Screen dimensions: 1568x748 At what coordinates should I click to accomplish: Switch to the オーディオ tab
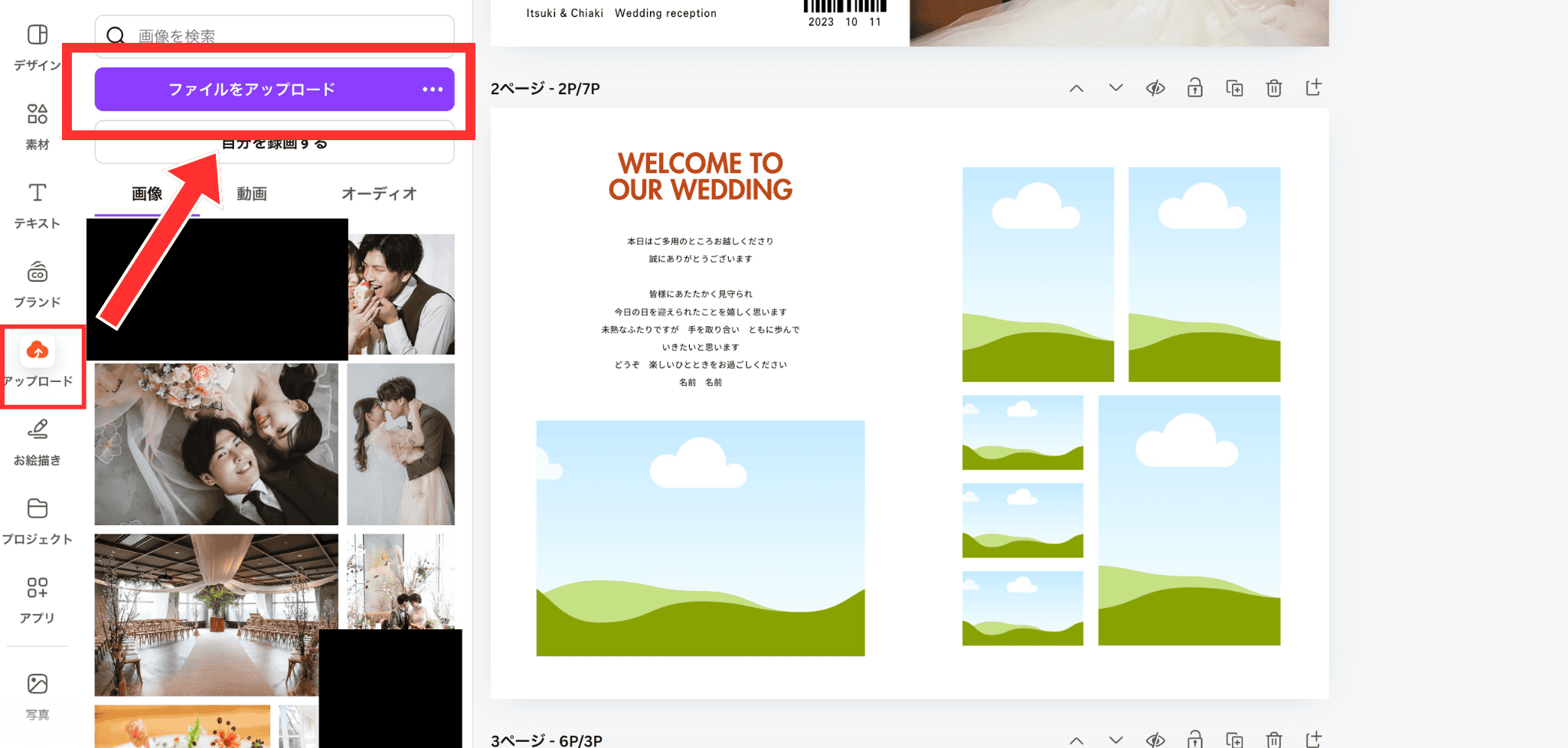[x=379, y=194]
